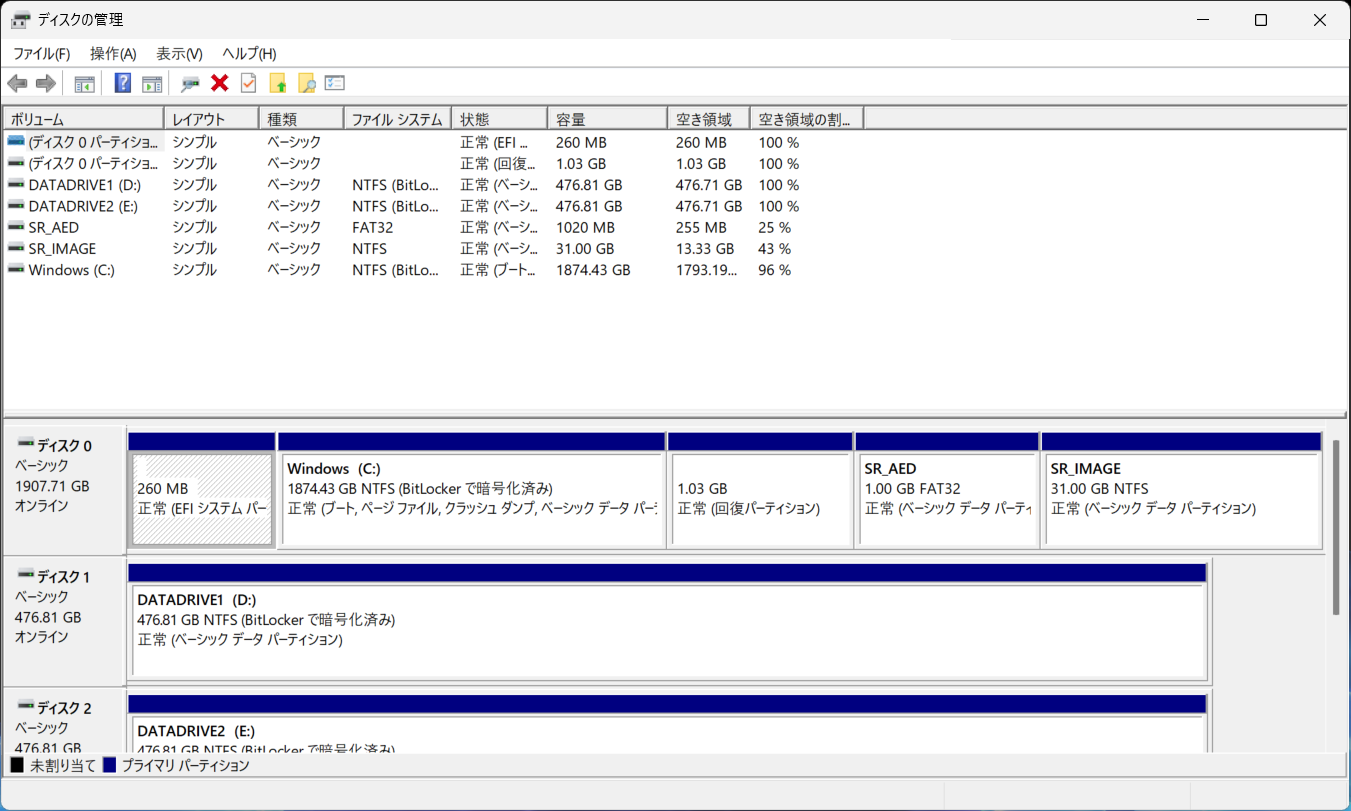Open the 表示(V) menu
1351x811 pixels.
pos(179,54)
